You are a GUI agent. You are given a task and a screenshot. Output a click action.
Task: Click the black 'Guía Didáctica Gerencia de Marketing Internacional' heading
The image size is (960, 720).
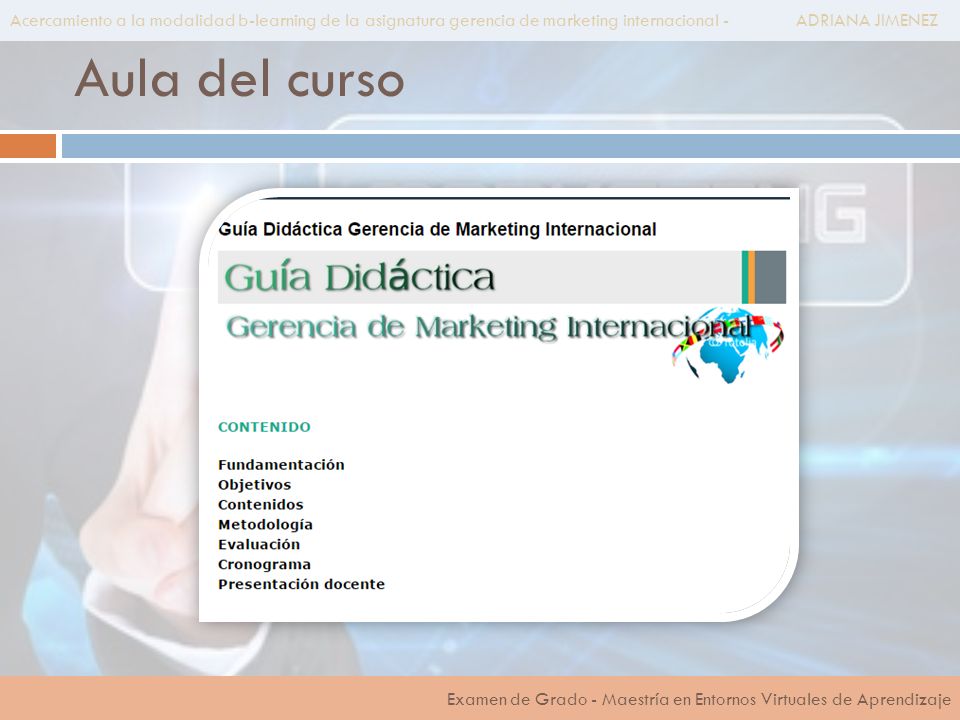[437, 230]
